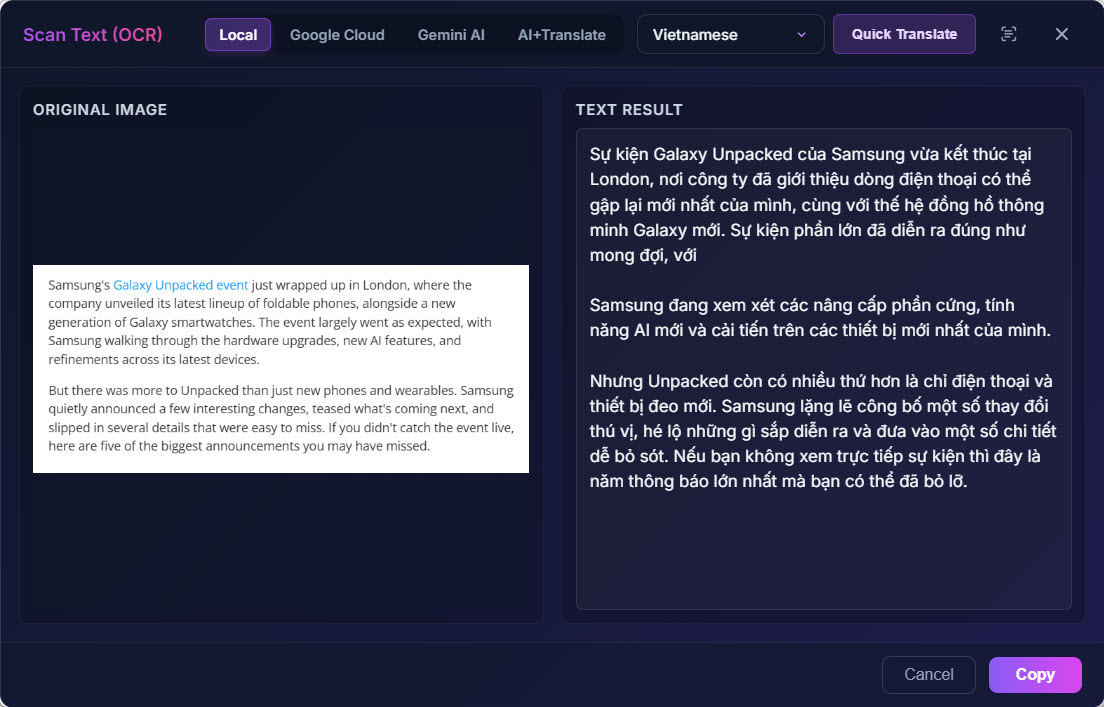Click the Quick Translate button
This screenshot has width=1104, height=707.
tap(904, 34)
